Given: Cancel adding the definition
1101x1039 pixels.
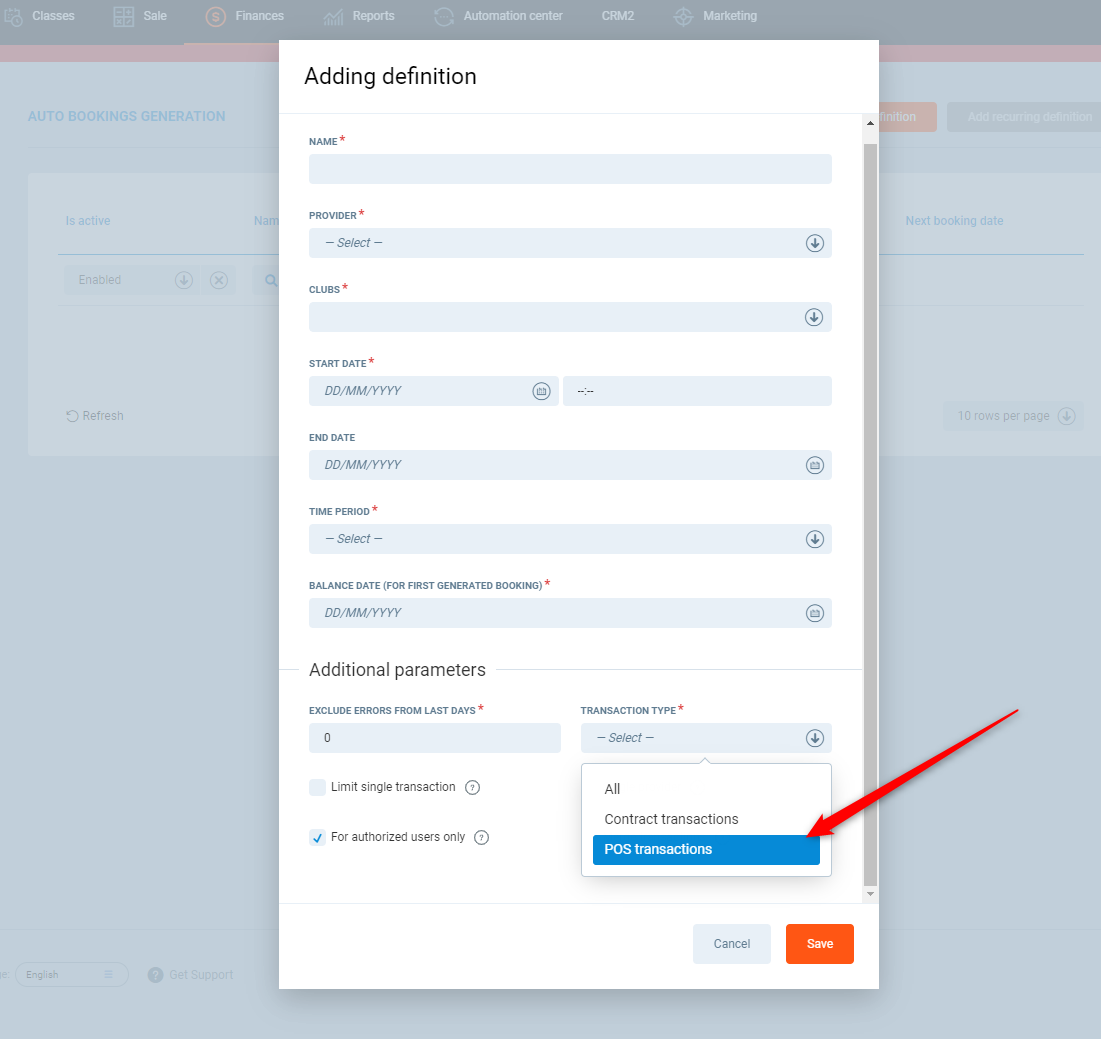Looking at the screenshot, I should (x=731, y=944).
